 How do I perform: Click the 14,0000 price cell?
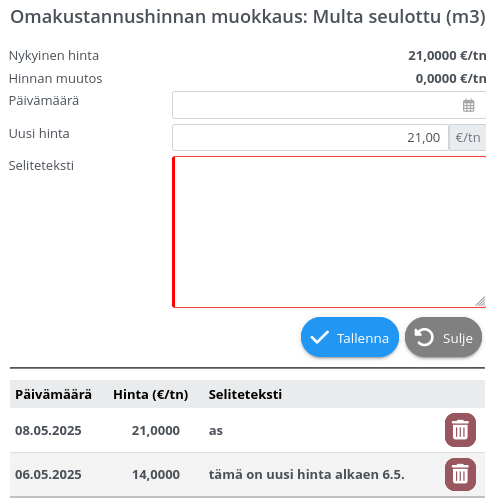(x=156, y=474)
